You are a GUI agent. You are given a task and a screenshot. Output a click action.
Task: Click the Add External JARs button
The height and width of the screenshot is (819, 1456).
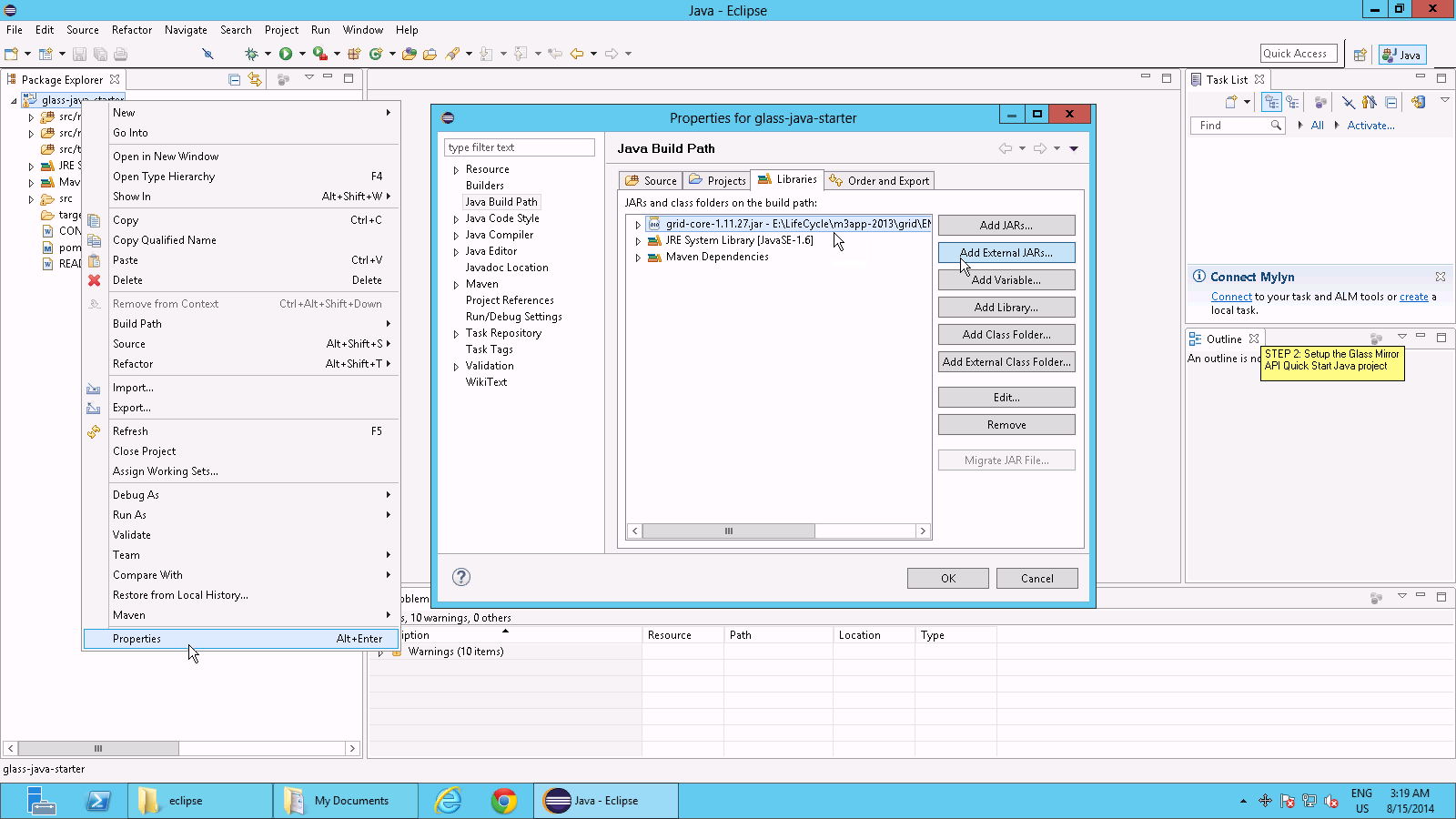pos(1006,253)
